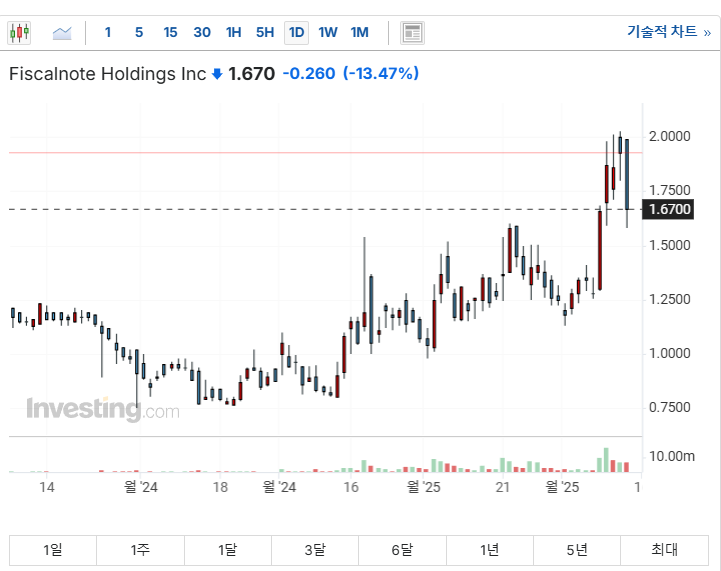Select the 1W interval
Viewport: 721px width, 571px height.
328,32
